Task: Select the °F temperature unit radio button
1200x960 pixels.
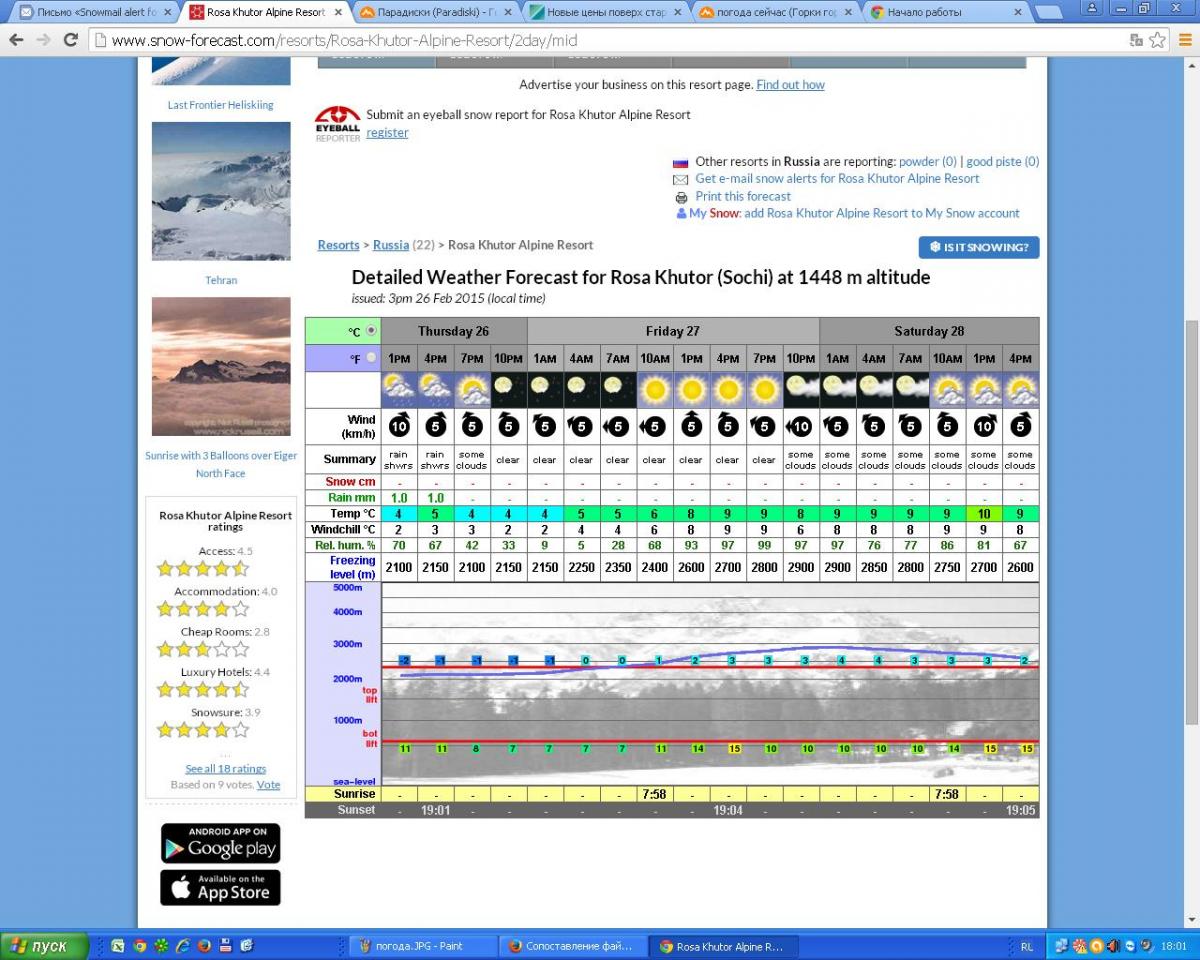Action: coord(372,357)
